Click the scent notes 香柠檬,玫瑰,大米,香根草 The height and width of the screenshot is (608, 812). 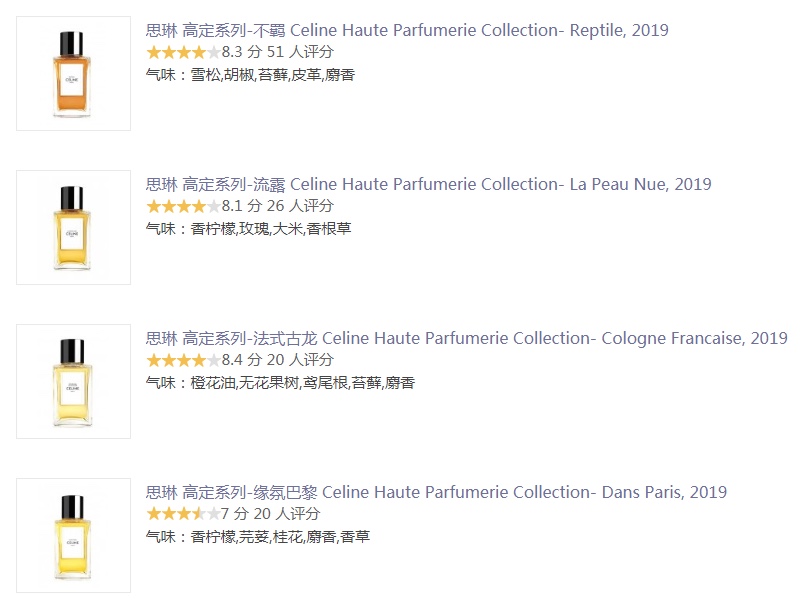(x=271, y=229)
